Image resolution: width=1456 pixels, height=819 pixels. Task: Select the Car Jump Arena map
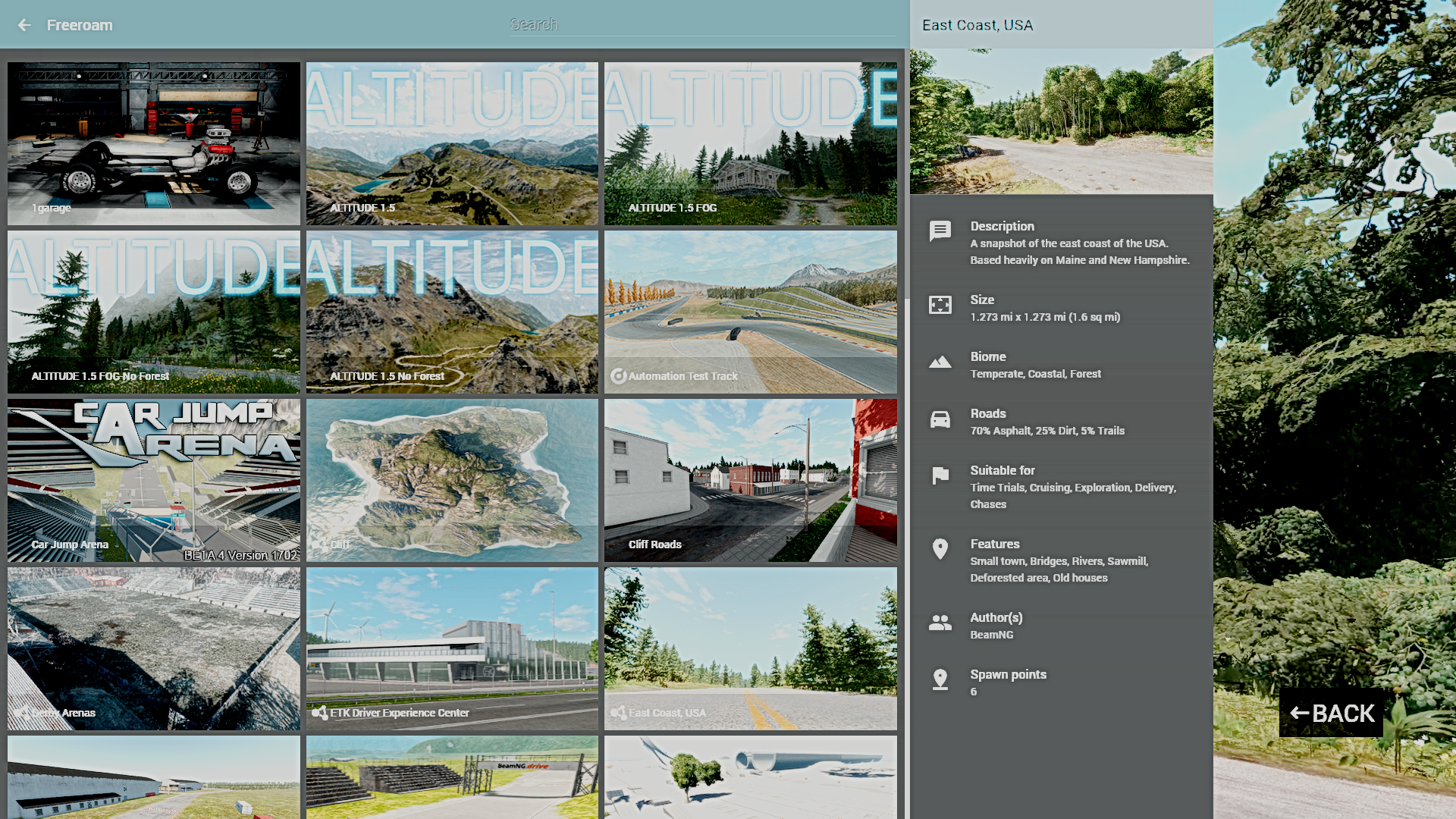154,480
